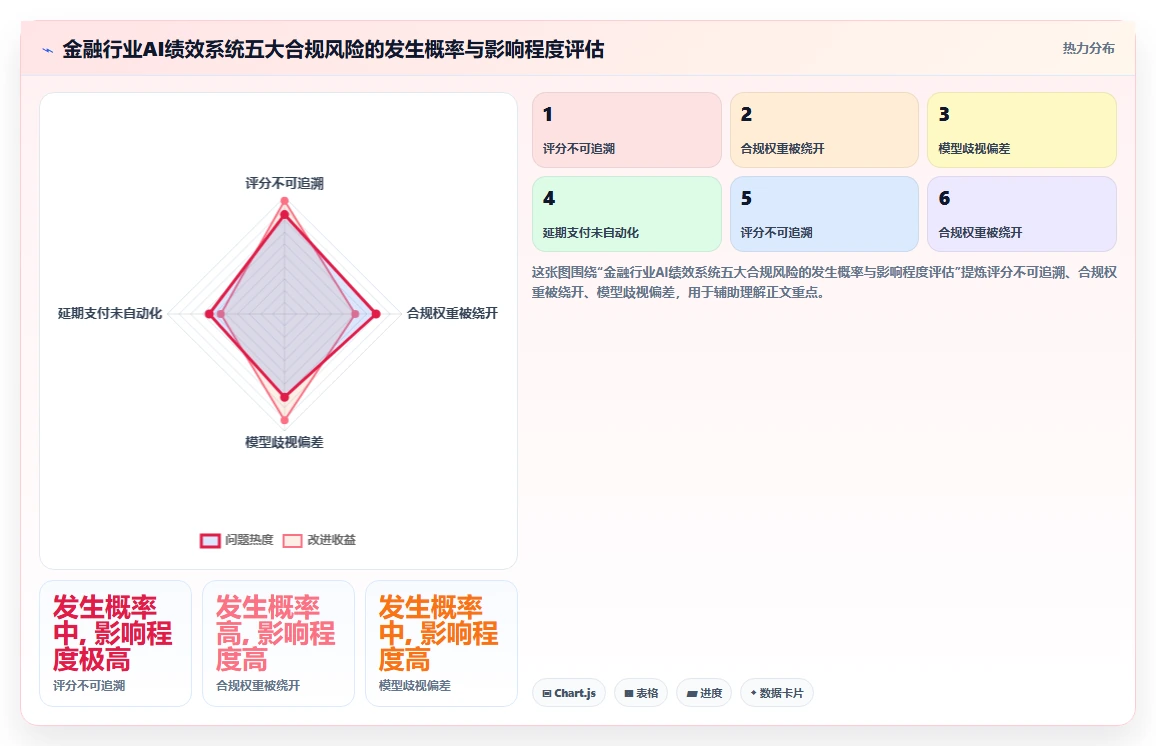This screenshot has height=746, width=1156.
Task: Toggle the 问题热度 legend swatch
Action: click(210, 540)
